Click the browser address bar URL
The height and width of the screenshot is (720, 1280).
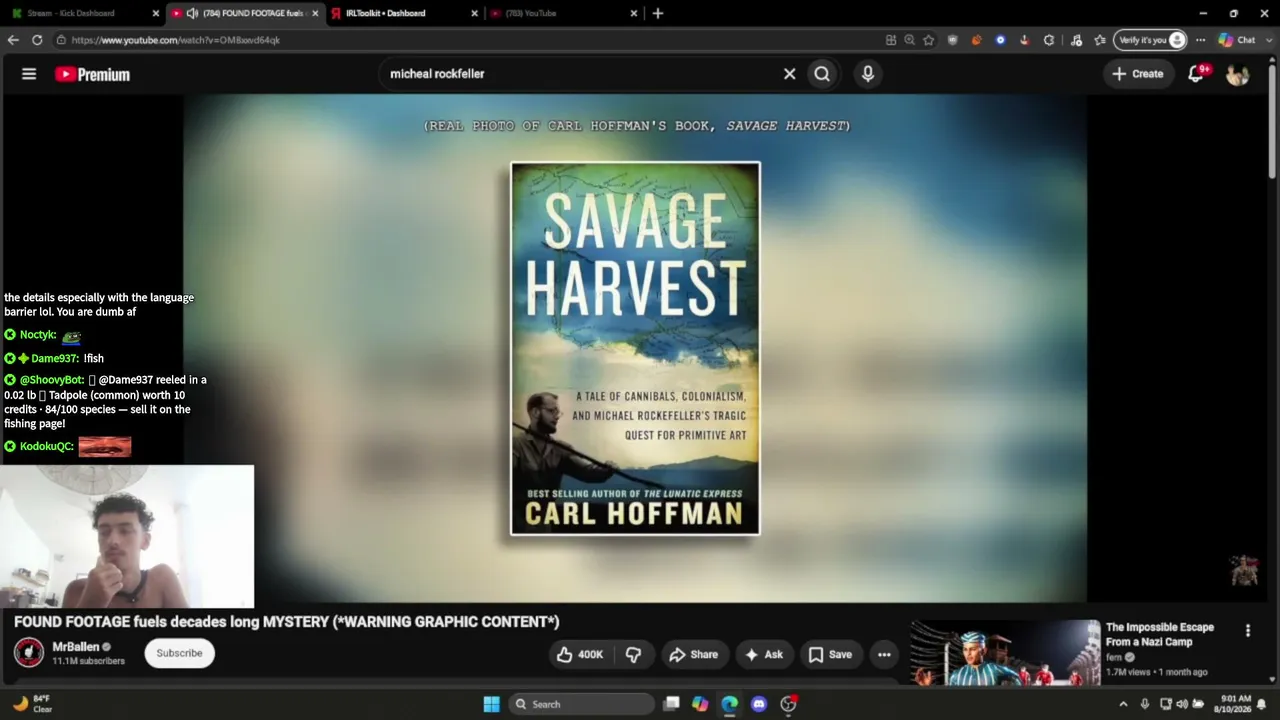click(175, 40)
